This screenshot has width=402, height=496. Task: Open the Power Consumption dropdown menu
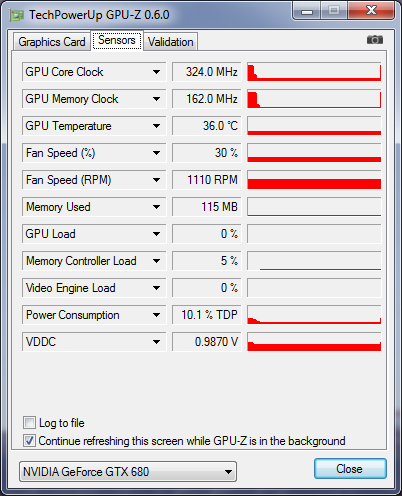click(x=156, y=315)
